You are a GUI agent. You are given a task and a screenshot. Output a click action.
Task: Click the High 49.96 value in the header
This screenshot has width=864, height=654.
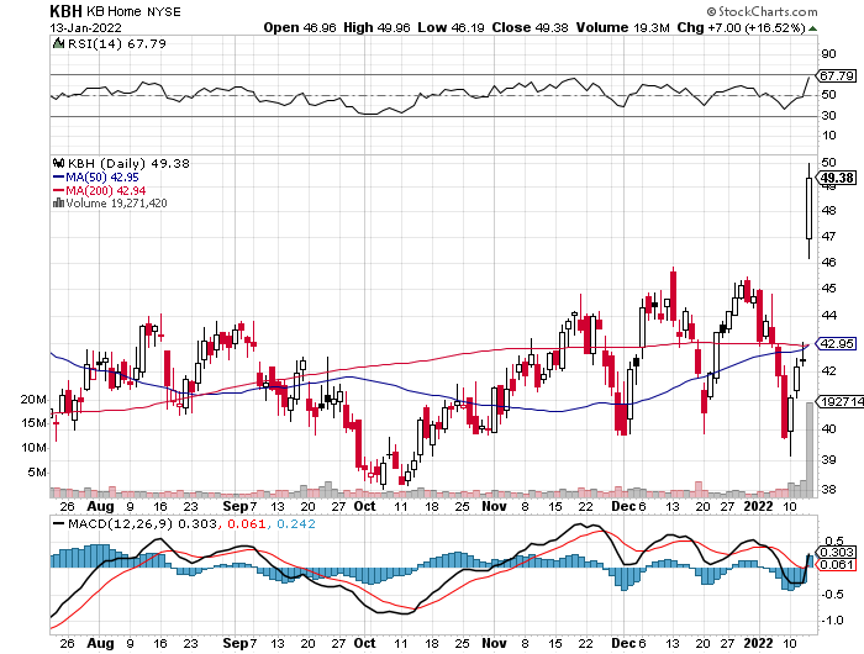(x=377, y=28)
